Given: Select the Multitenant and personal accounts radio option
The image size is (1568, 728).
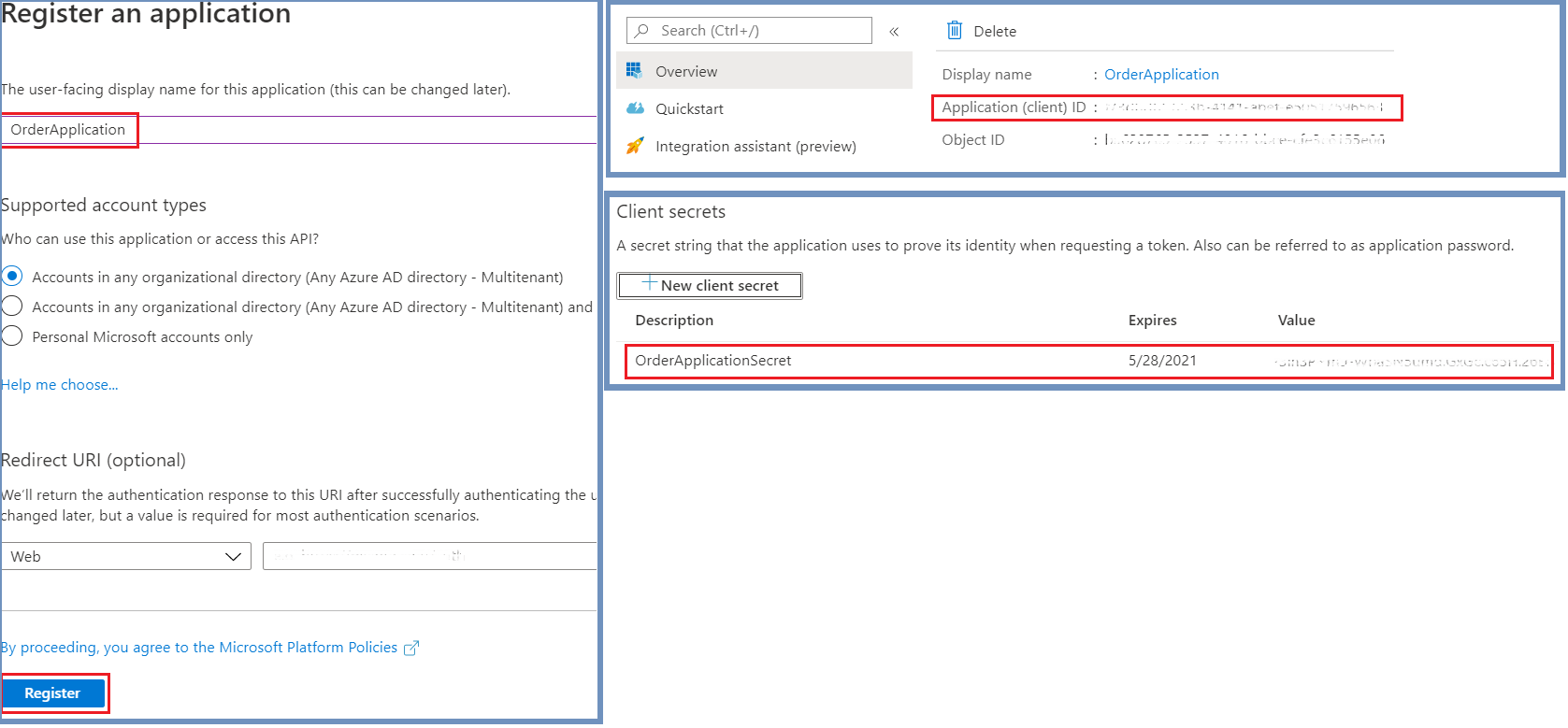Looking at the screenshot, I should (x=12, y=307).
